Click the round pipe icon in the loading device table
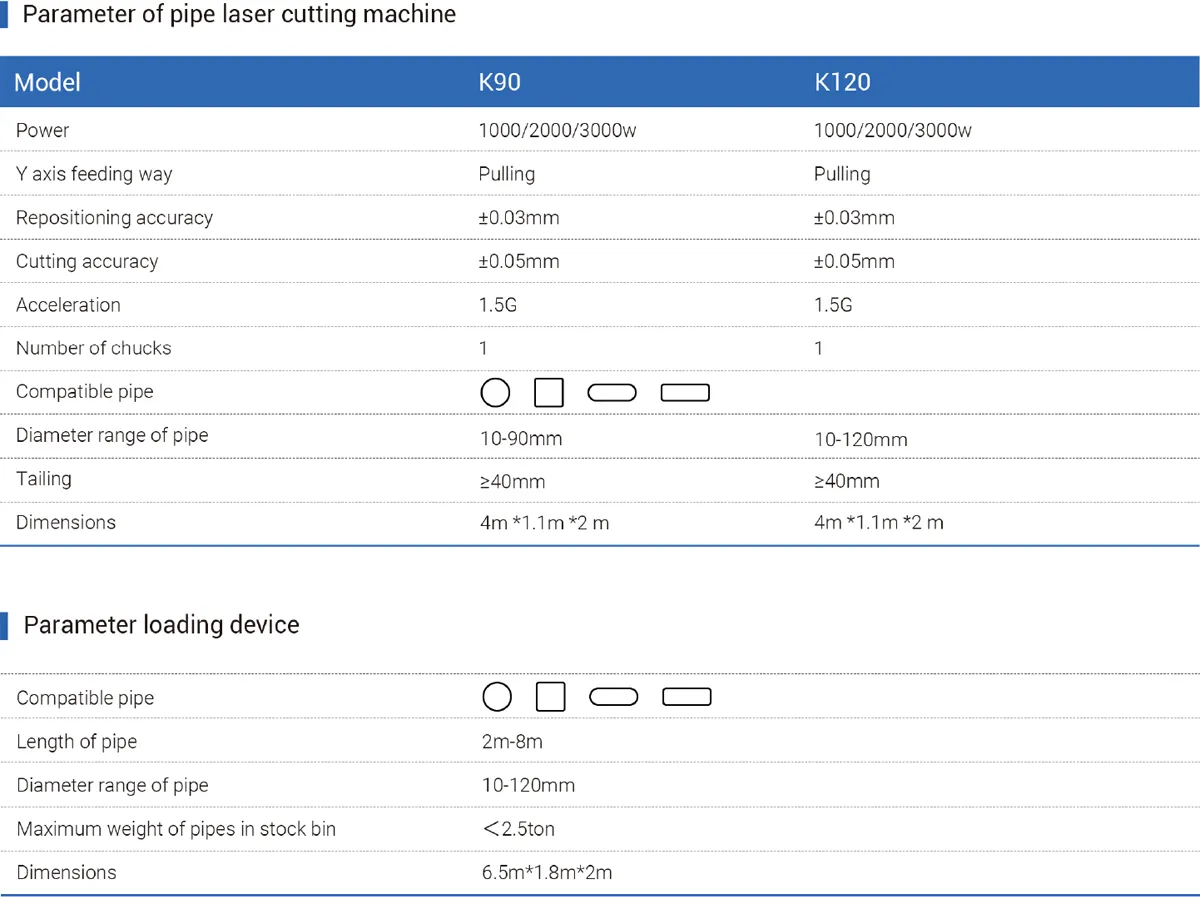Viewport: 1200px width, 897px height. 497,697
